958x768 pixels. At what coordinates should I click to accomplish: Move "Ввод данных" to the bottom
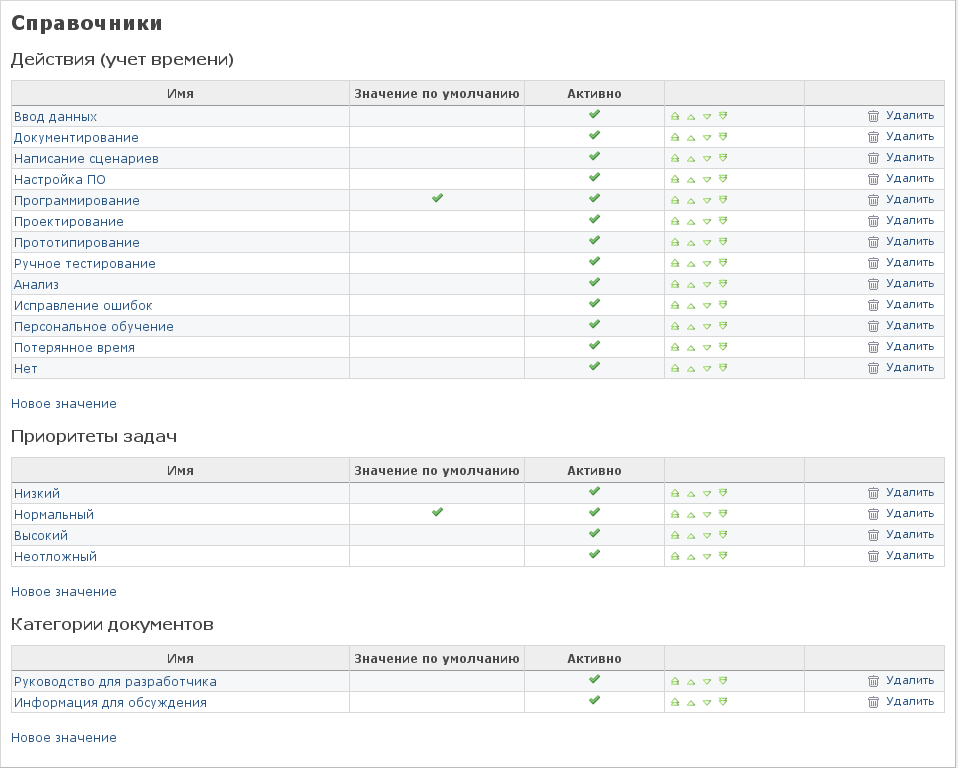(723, 116)
